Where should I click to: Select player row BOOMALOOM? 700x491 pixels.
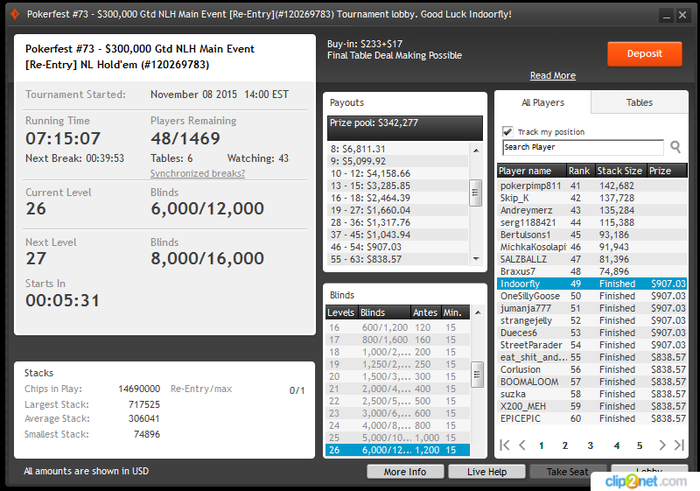(592, 382)
